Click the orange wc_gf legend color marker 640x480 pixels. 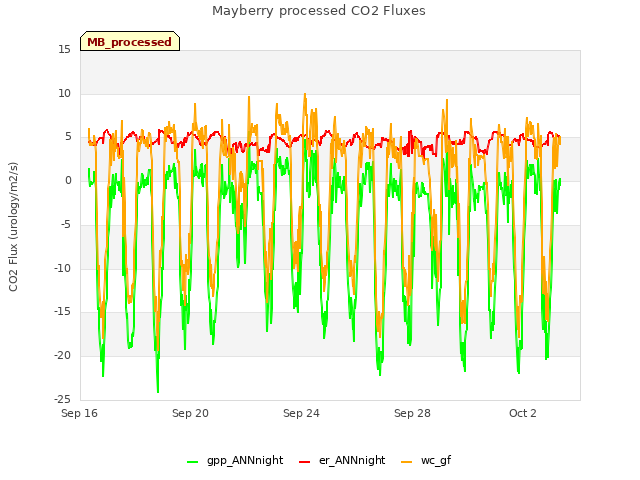click(x=407, y=462)
